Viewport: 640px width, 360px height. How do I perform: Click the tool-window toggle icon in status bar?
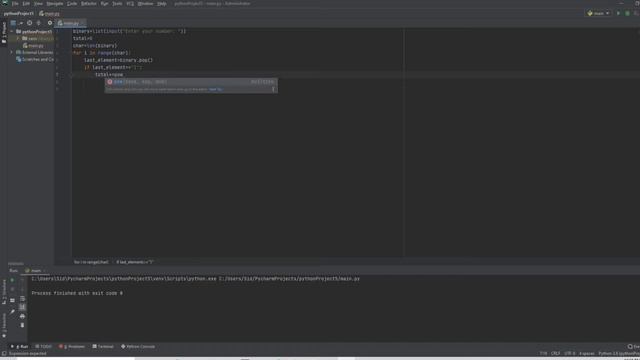pyautogui.click(x=4, y=353)
